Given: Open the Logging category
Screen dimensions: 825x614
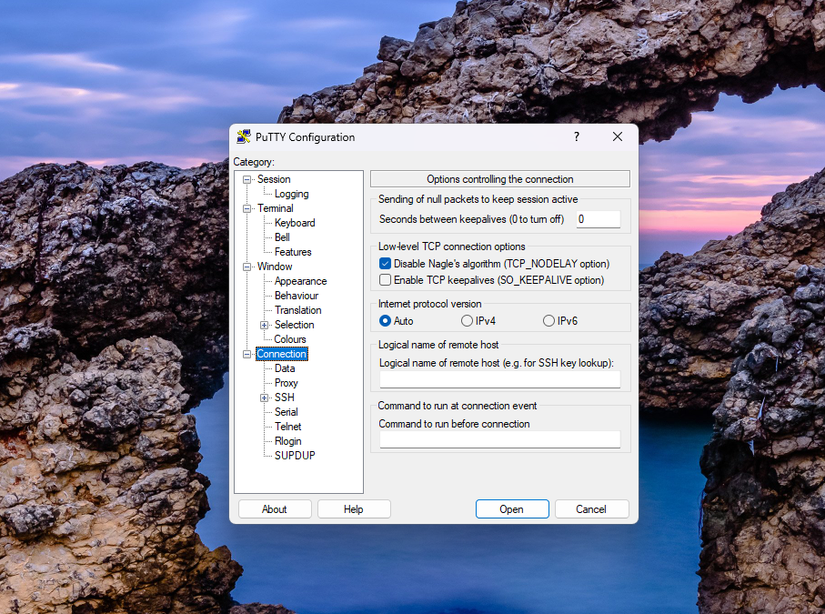Looking at the screenshot, I should [291, 194].
